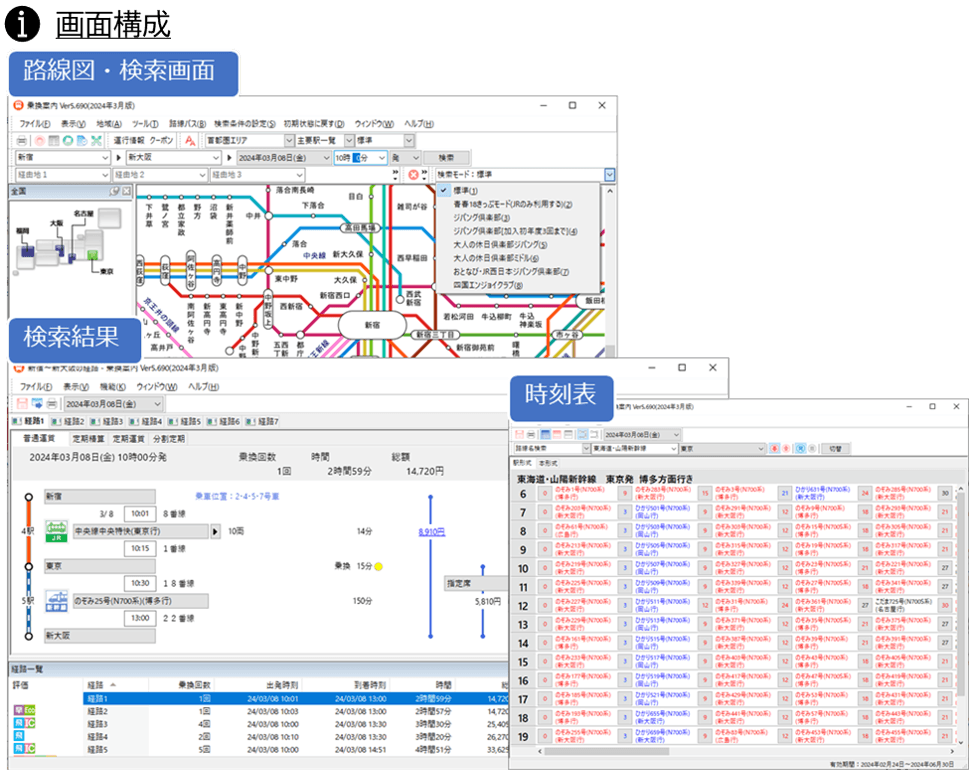This screenshot has width=969, height=776.
Task: Click the red 'A' font icon
Action: [190, 141]
